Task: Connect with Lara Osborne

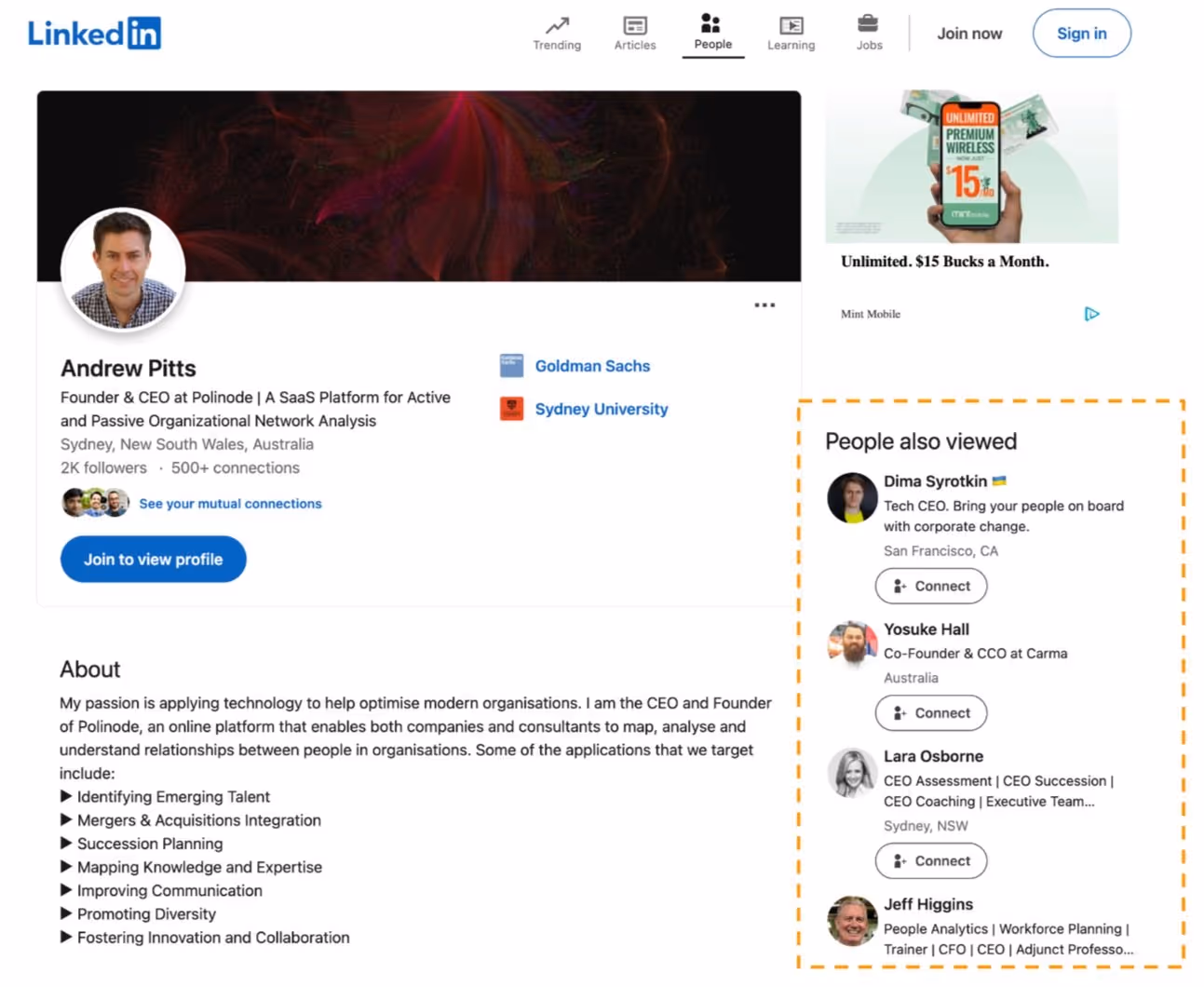Action: pos(931,861)
